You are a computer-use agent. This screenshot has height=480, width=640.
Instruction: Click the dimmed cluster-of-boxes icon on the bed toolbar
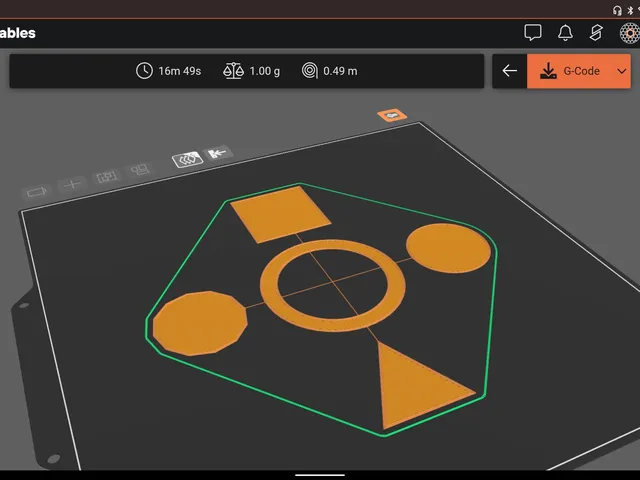[140, 169]
